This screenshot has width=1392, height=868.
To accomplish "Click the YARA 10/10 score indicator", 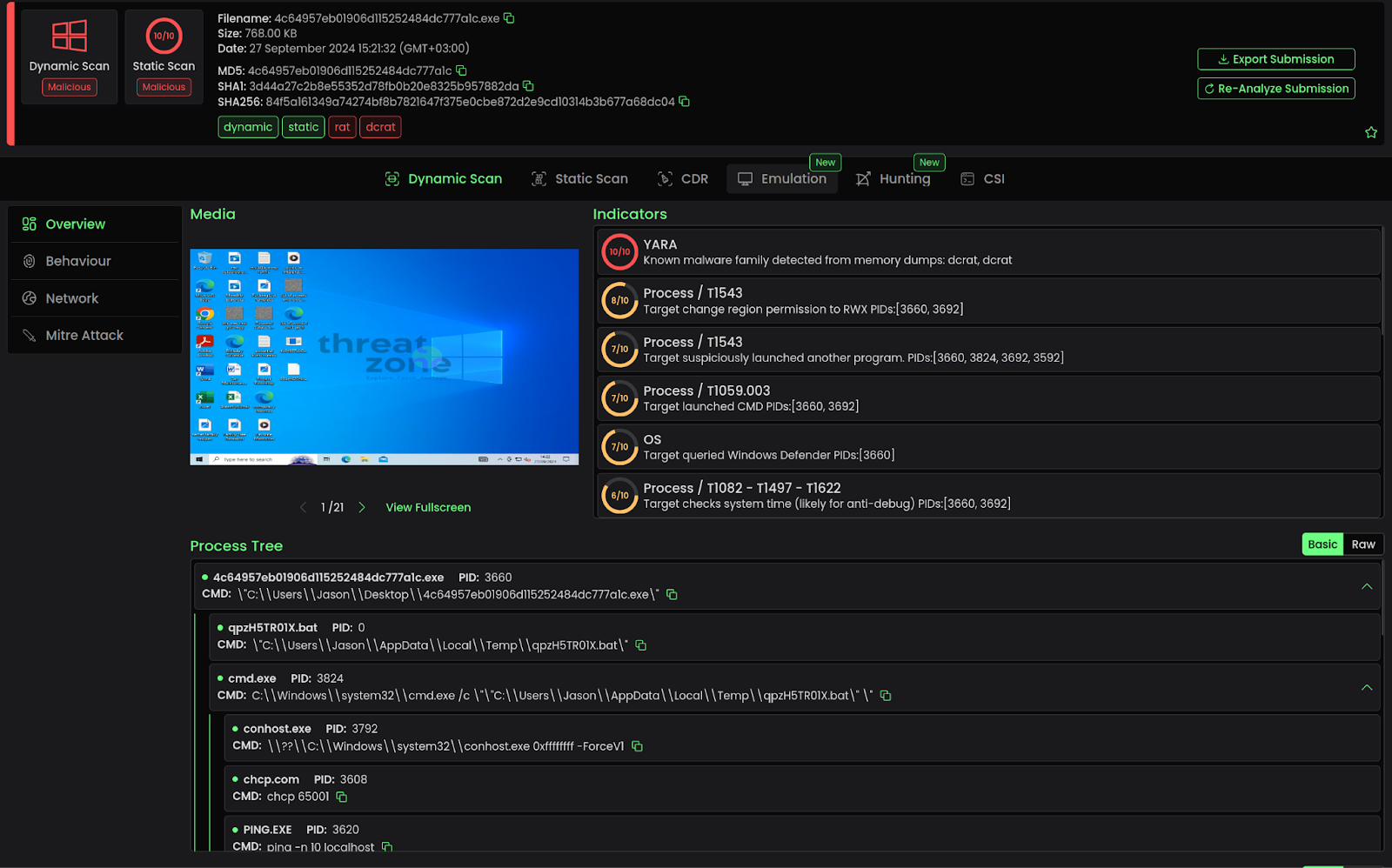I will [x=619, y=252].
